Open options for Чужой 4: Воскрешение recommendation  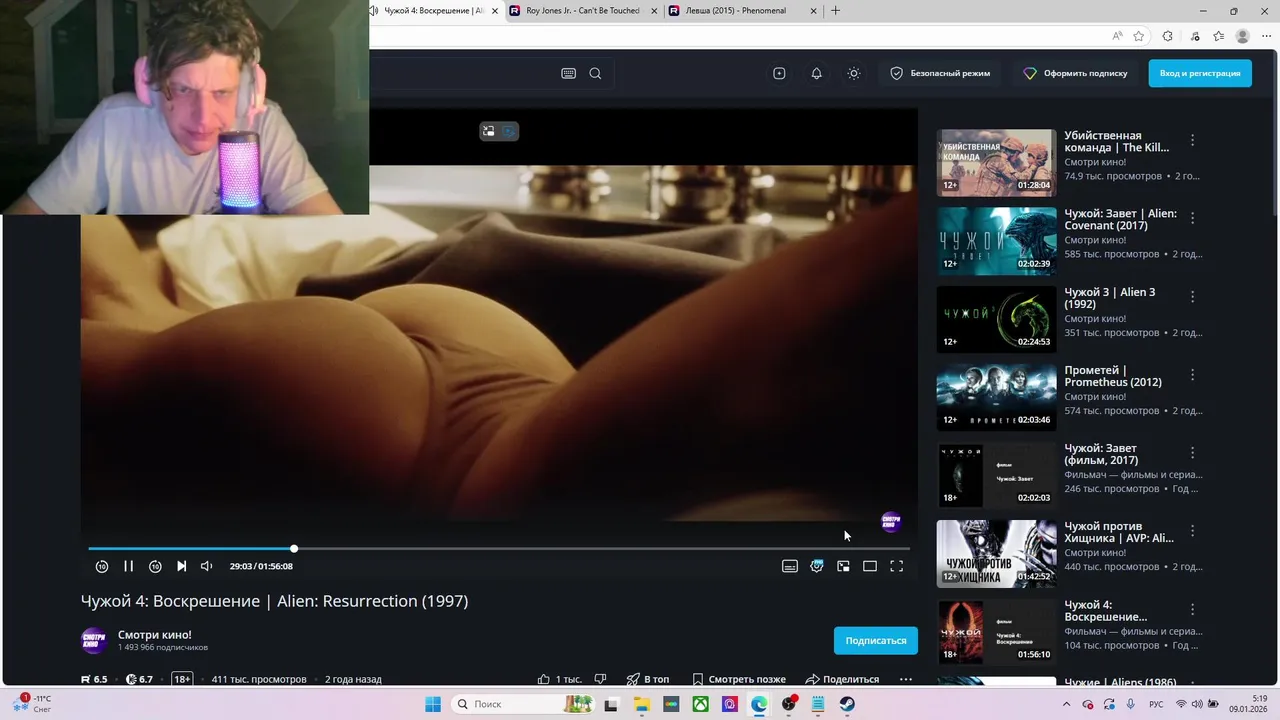coord(1192,609)
